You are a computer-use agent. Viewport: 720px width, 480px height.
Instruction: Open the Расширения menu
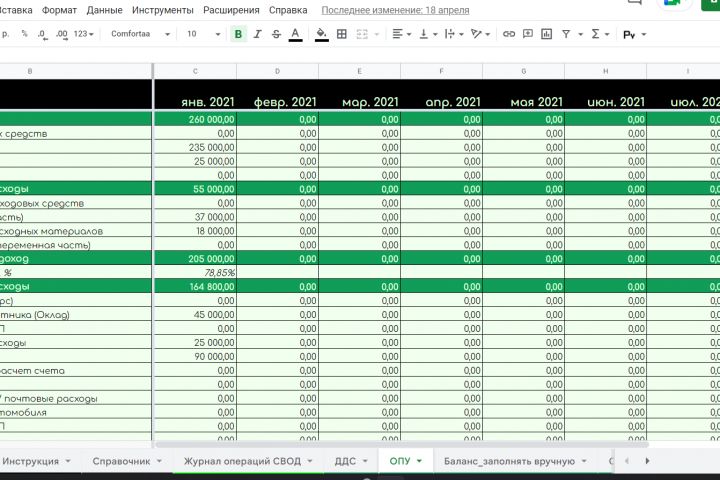point(231,10)
